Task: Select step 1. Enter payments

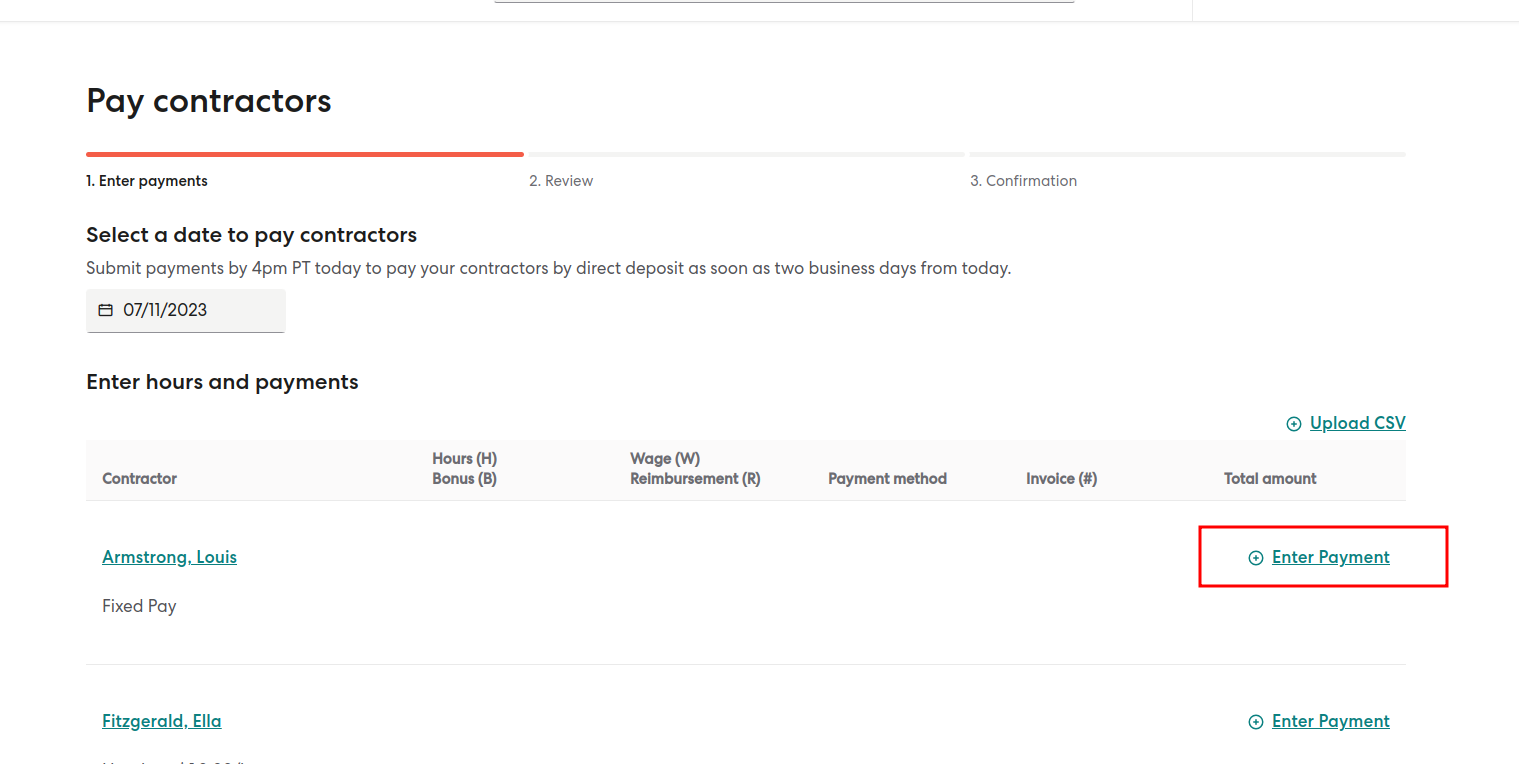Action: [147, 181]
